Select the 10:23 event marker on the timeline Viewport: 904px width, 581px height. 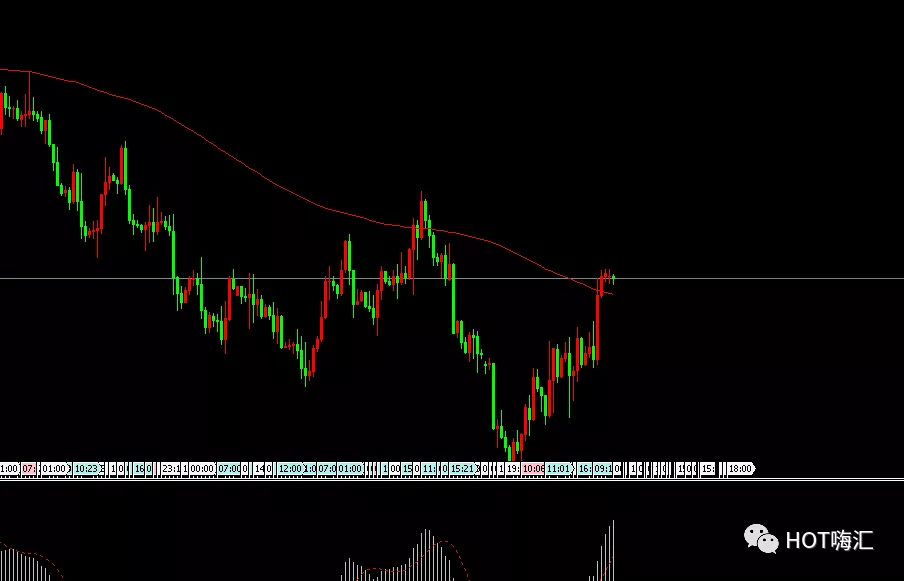point(86,468)
